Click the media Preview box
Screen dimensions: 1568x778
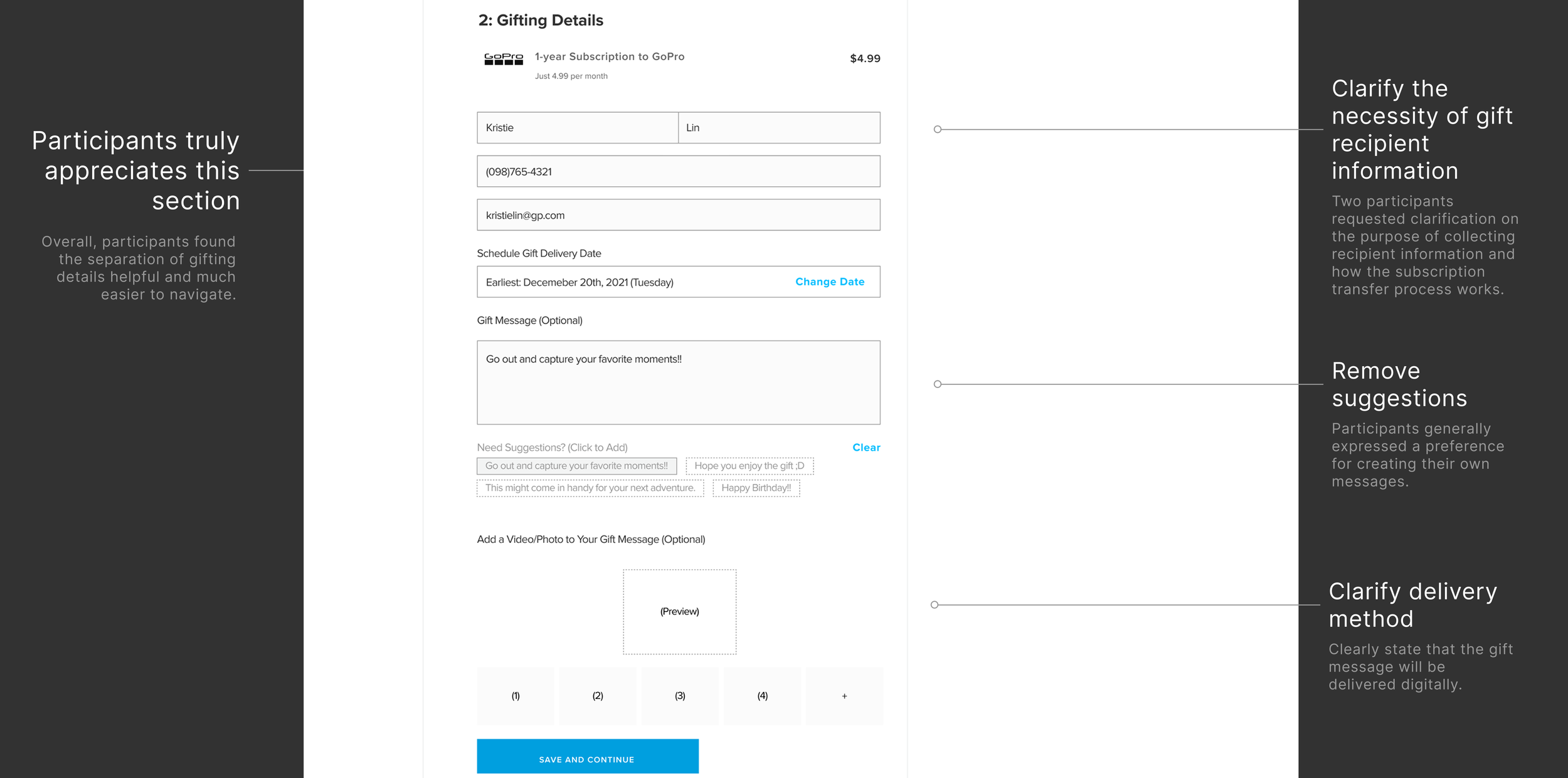(x=679, y=611)
